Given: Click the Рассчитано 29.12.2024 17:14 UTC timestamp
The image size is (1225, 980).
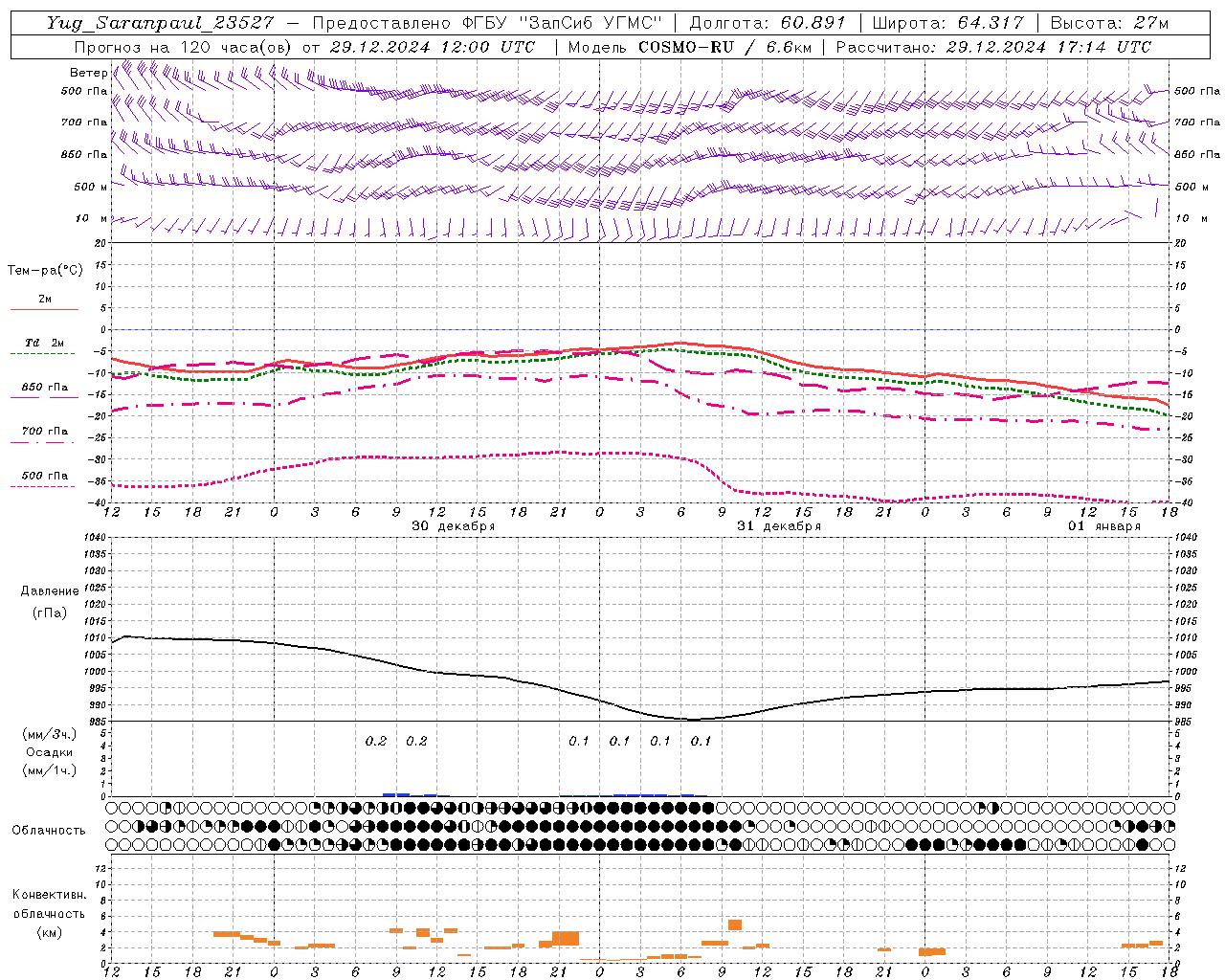Looking at the screenshot, I should [993, 47].
